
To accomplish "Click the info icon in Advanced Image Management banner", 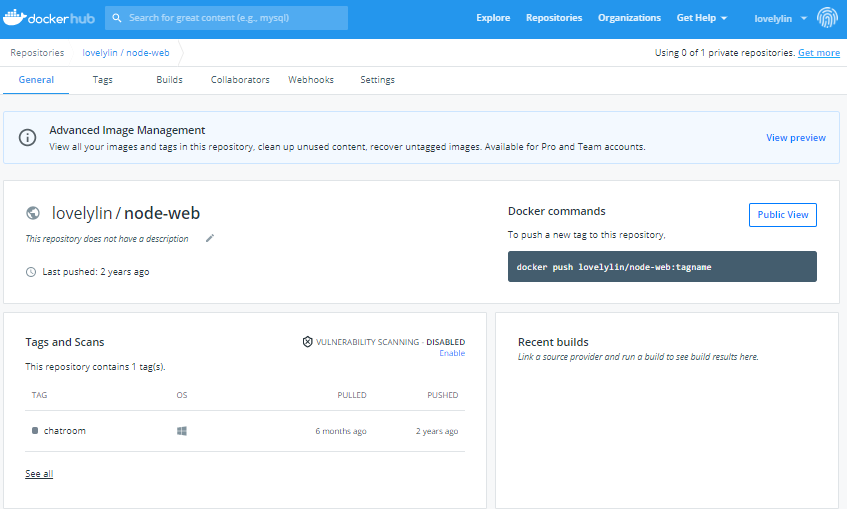I will (x=28, y=137).
